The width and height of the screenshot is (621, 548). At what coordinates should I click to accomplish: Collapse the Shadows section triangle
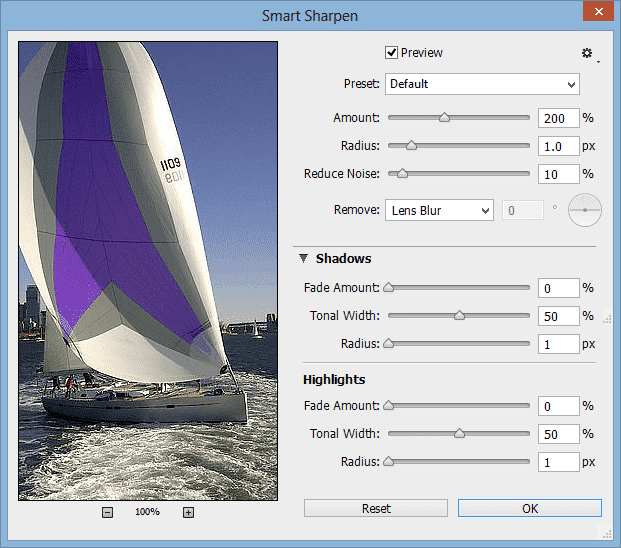tap(303, 259)
